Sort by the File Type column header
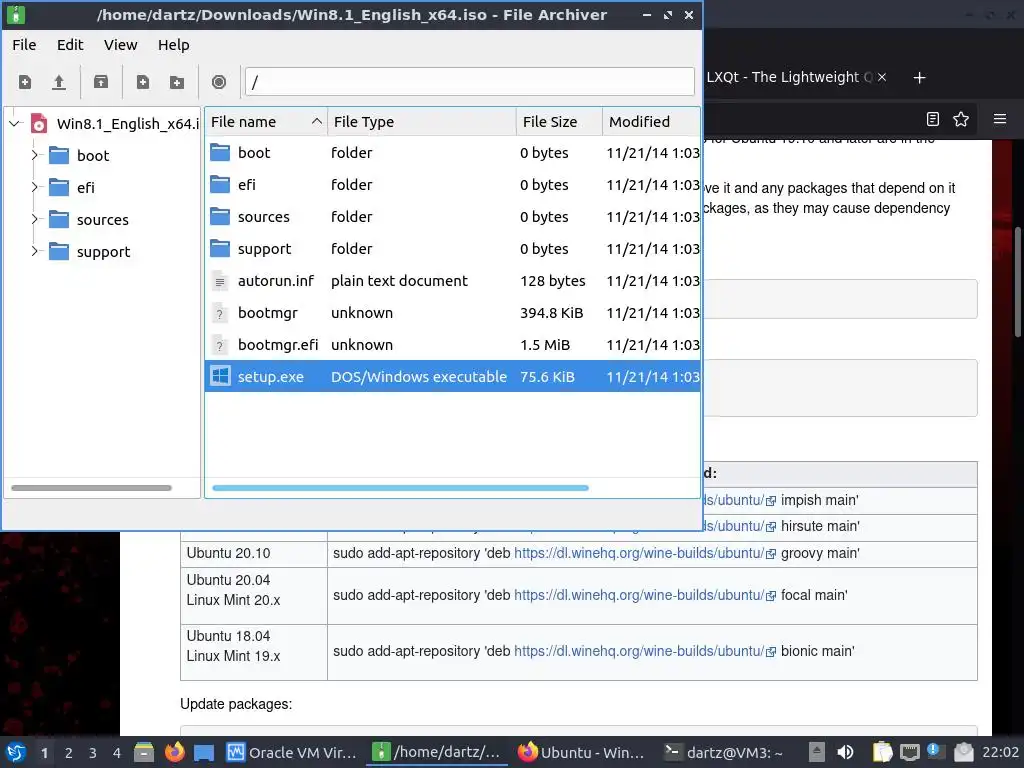Image resolution: width=1024 pixels, height=768 pixels. (x=421, y=121)
